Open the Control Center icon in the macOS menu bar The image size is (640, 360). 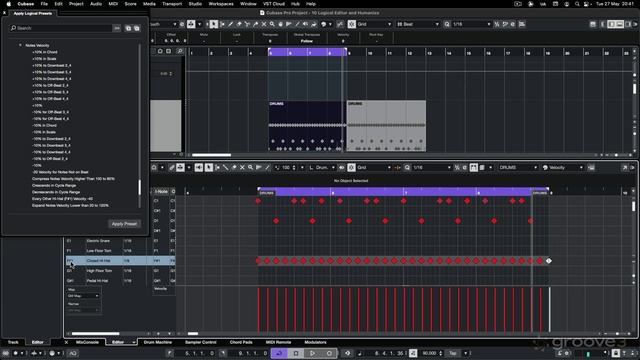tap(587, 4)
